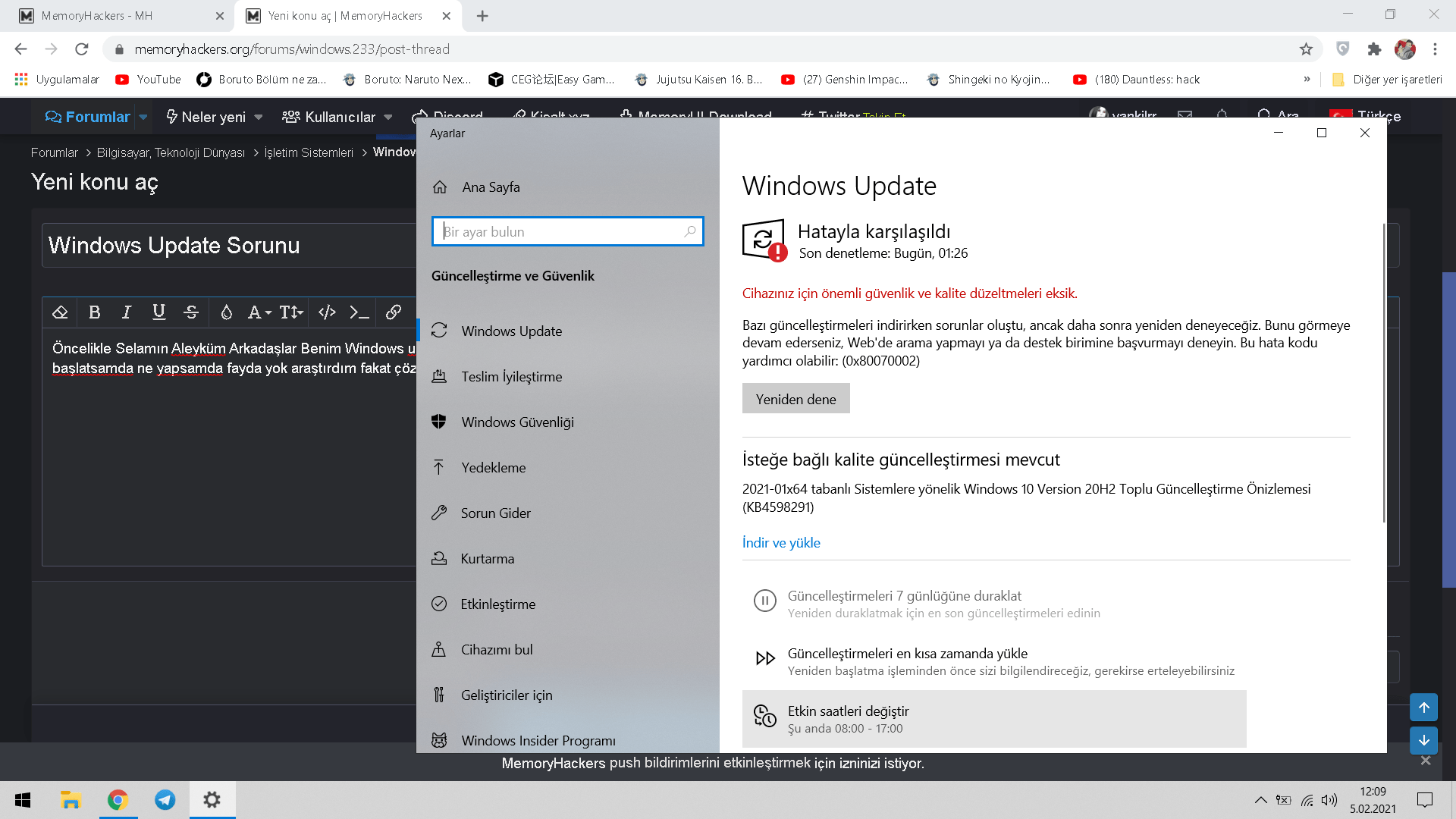Open YouTube bookmark
1456x819 pixels.
click(x=148, y=80)
